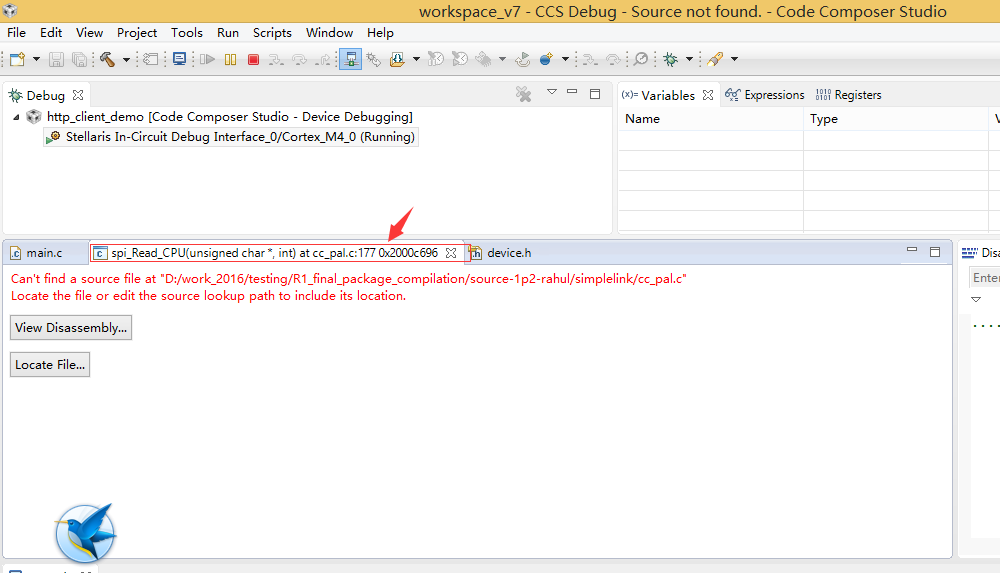Toggle the highlighted connect target icon
Image resolution: width=1000 pixels, height=573 pixels.
coord(350,59)
